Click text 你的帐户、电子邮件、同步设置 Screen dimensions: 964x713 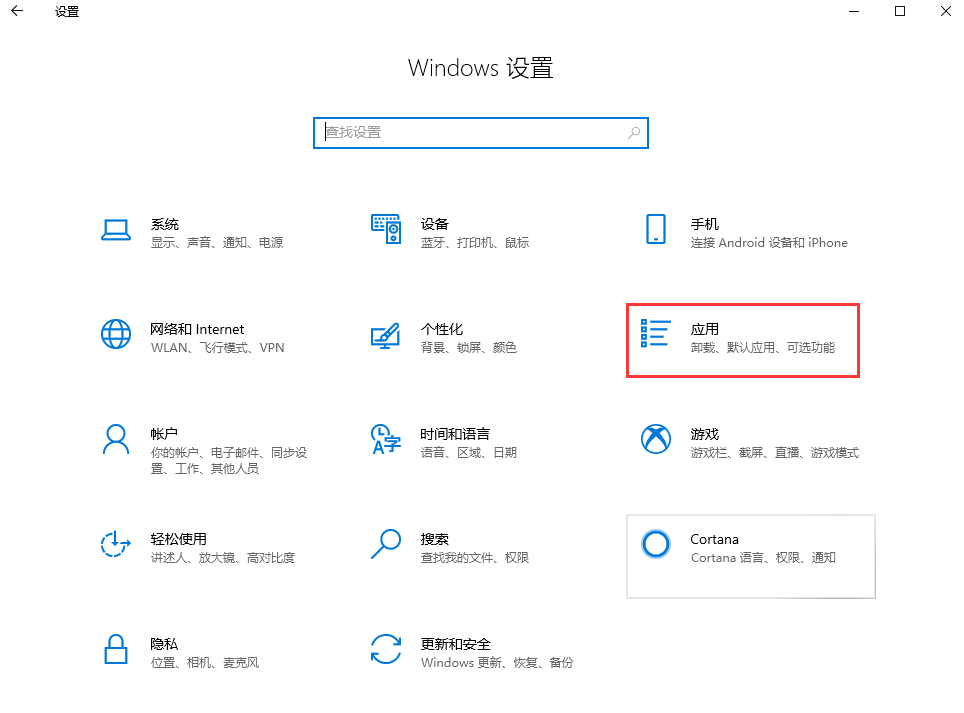click(x=229, y=460)
